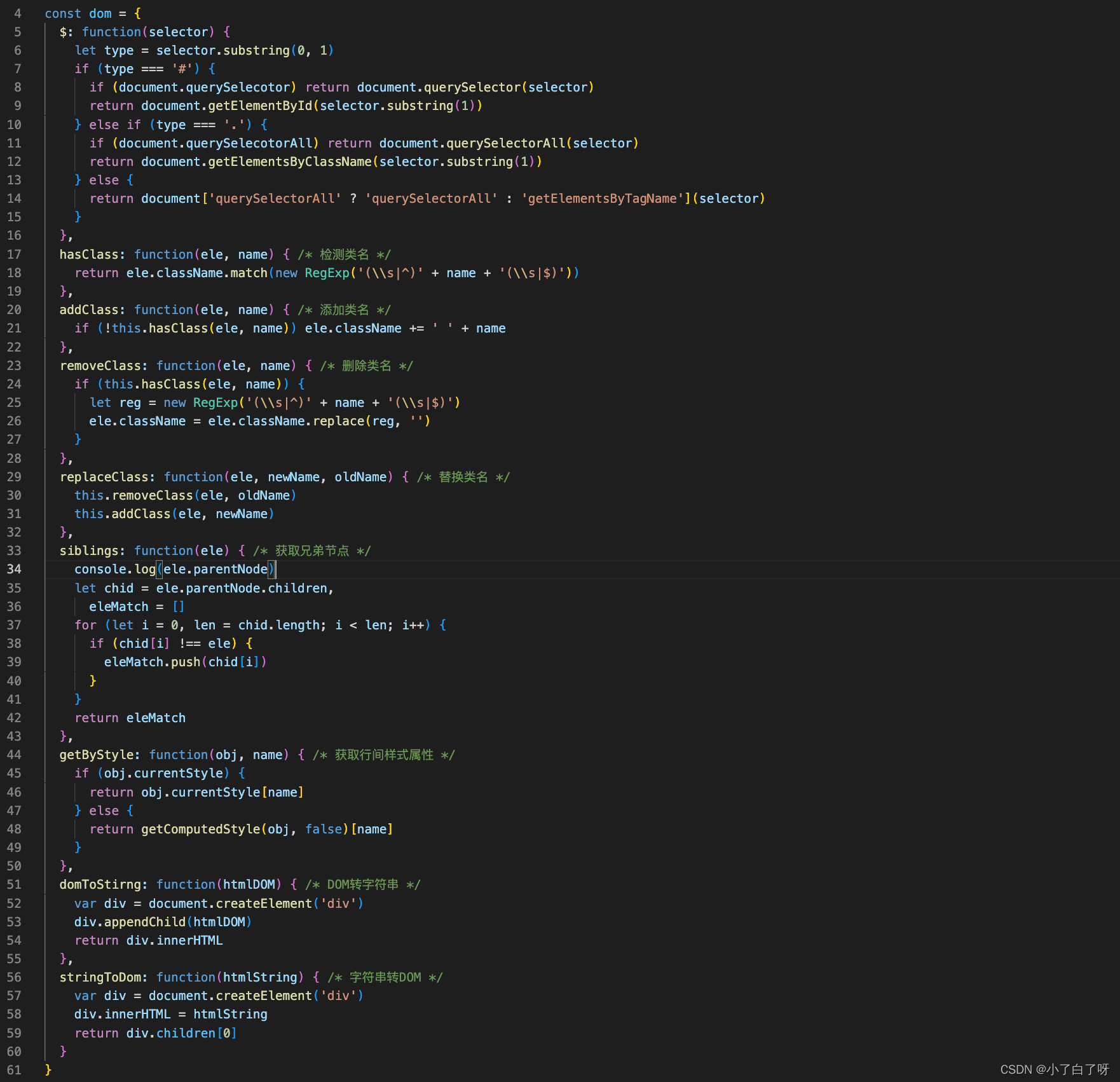The height and width of the screenshot is (1082, 1120).
Task: Click 'siblings' method name on line 33
Action: [89, 551]
